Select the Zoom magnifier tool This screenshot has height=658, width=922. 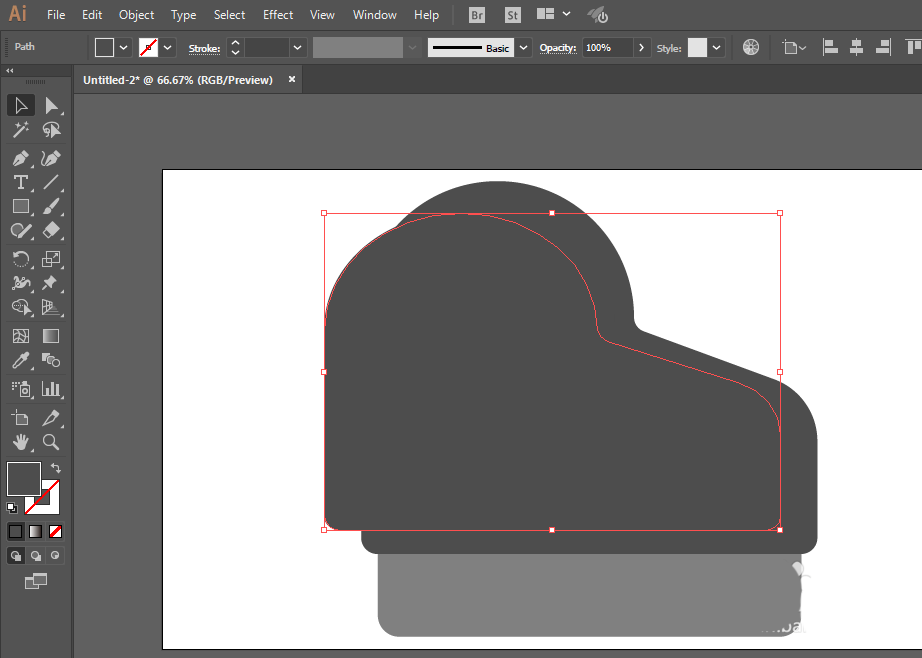coord(51,442)
